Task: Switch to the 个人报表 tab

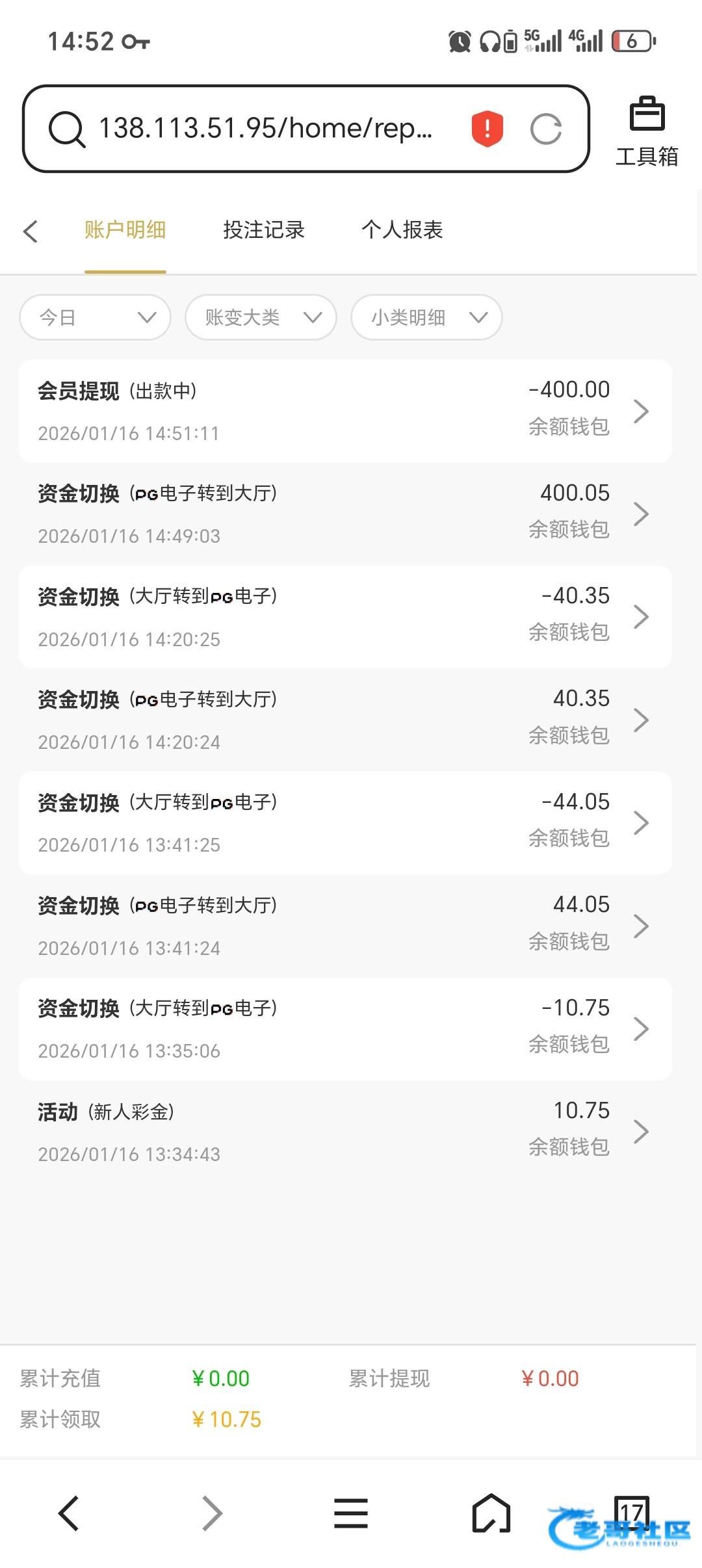Action: click(402, 230)
